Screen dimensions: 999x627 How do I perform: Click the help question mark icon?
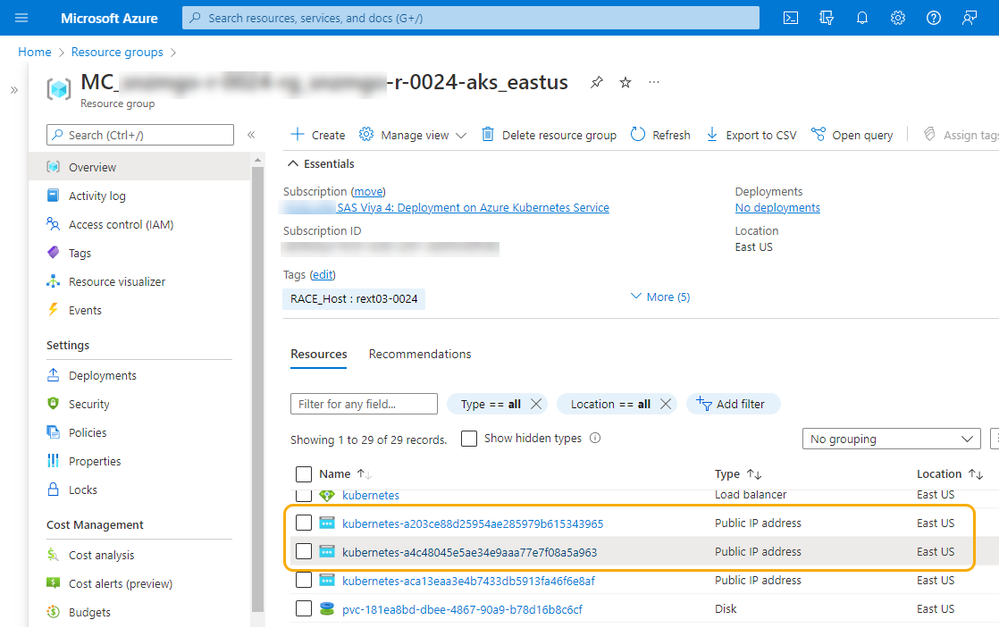click(x=934, y=18)
